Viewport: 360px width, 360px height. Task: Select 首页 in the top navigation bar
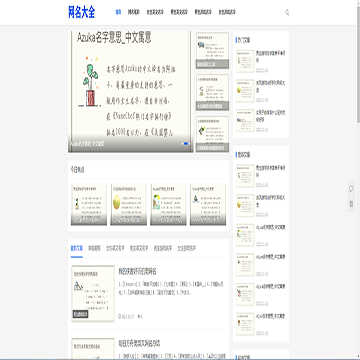click(118, 12)
